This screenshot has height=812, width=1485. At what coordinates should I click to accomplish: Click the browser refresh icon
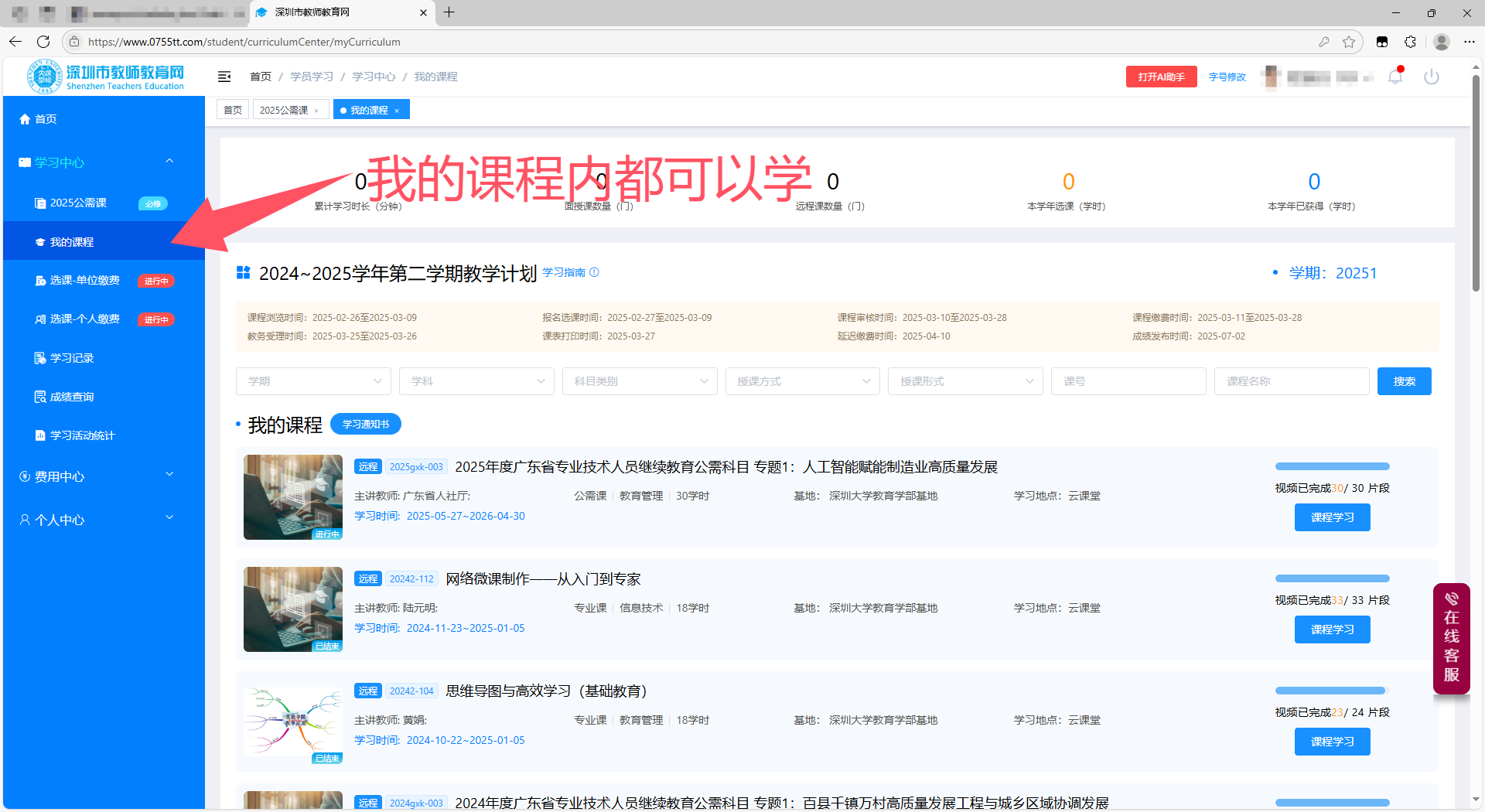pos(43,42)
